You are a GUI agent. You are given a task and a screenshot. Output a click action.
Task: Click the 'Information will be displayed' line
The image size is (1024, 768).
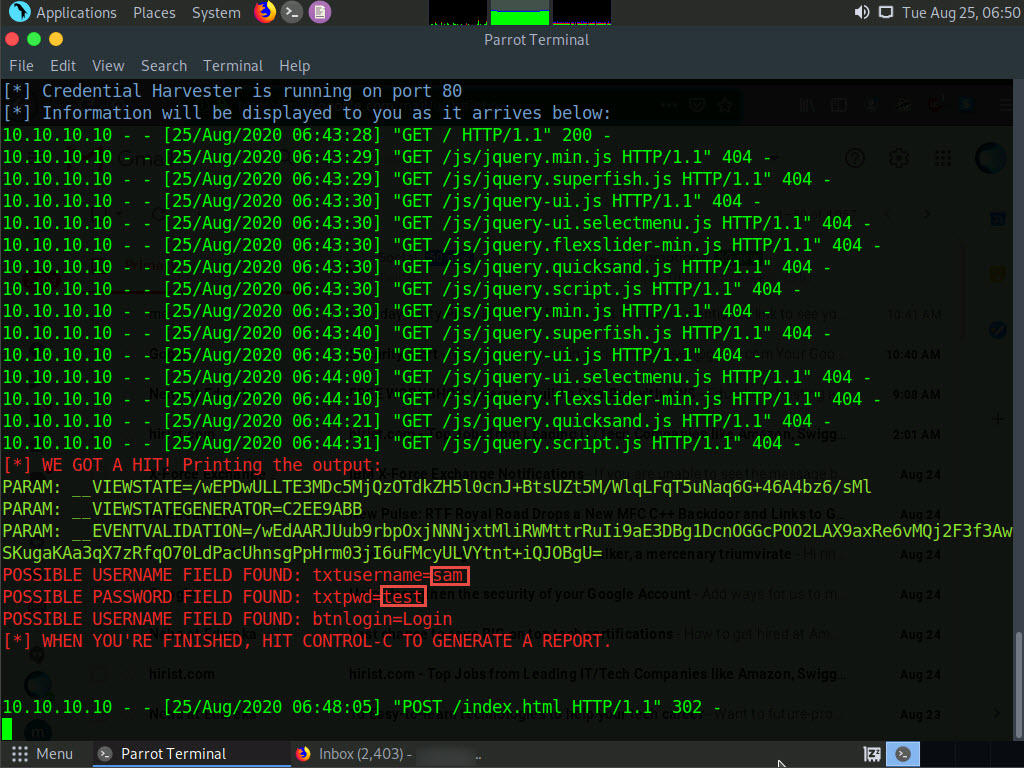(x=307, y=113)
